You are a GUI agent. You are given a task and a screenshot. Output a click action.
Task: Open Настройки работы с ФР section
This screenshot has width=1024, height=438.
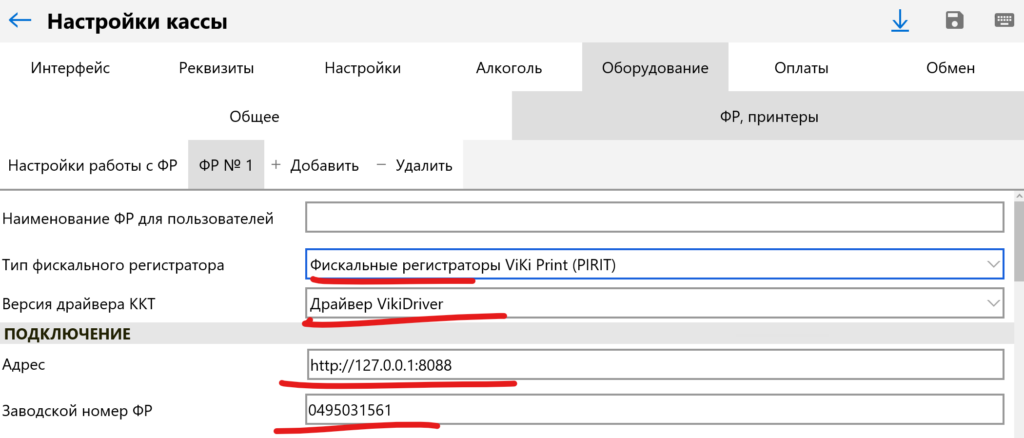click(93, 165)
